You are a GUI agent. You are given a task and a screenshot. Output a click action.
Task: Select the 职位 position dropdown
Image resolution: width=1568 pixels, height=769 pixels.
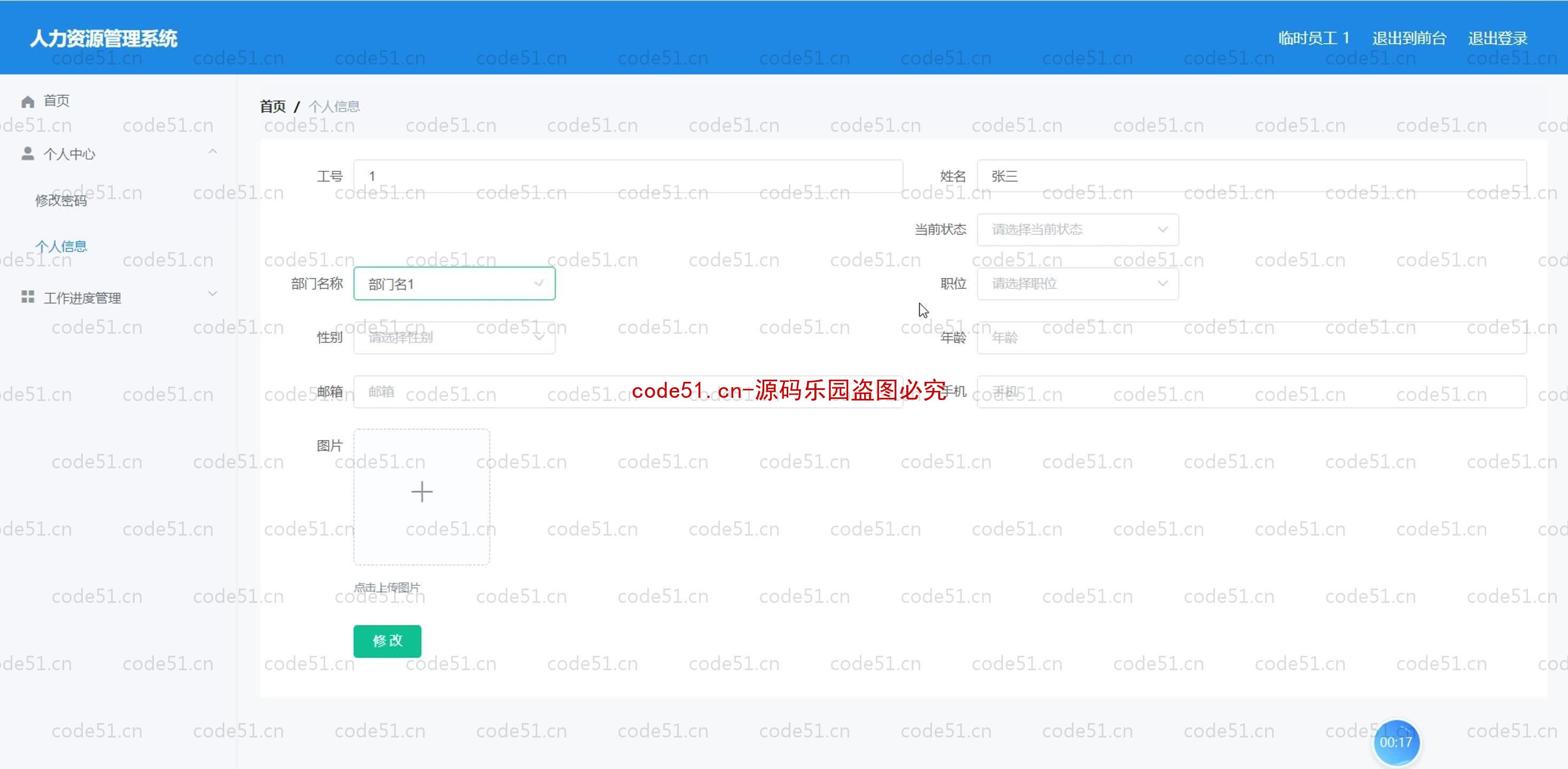coord(1076,284)
